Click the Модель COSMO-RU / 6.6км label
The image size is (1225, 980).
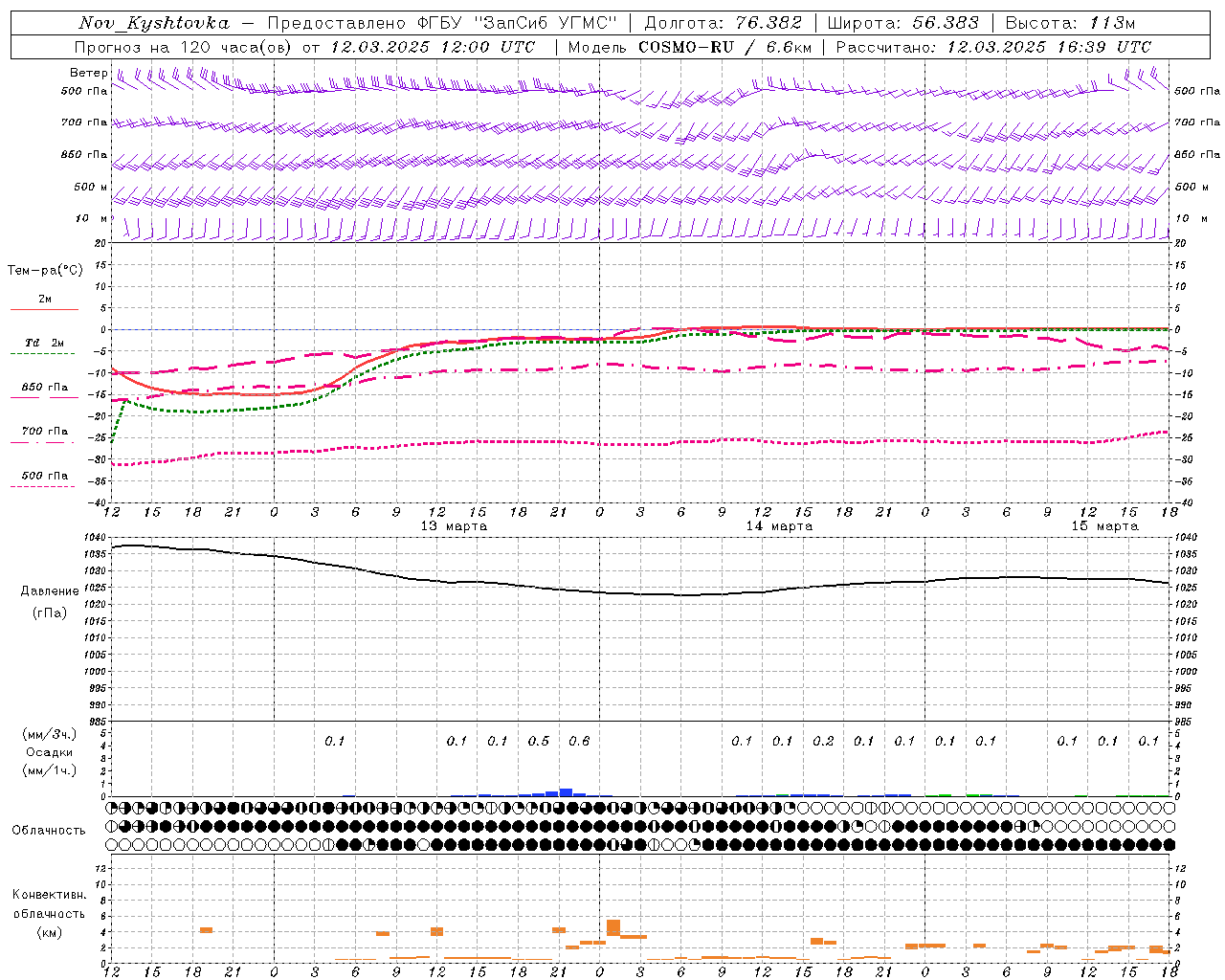tap(690, 46)
